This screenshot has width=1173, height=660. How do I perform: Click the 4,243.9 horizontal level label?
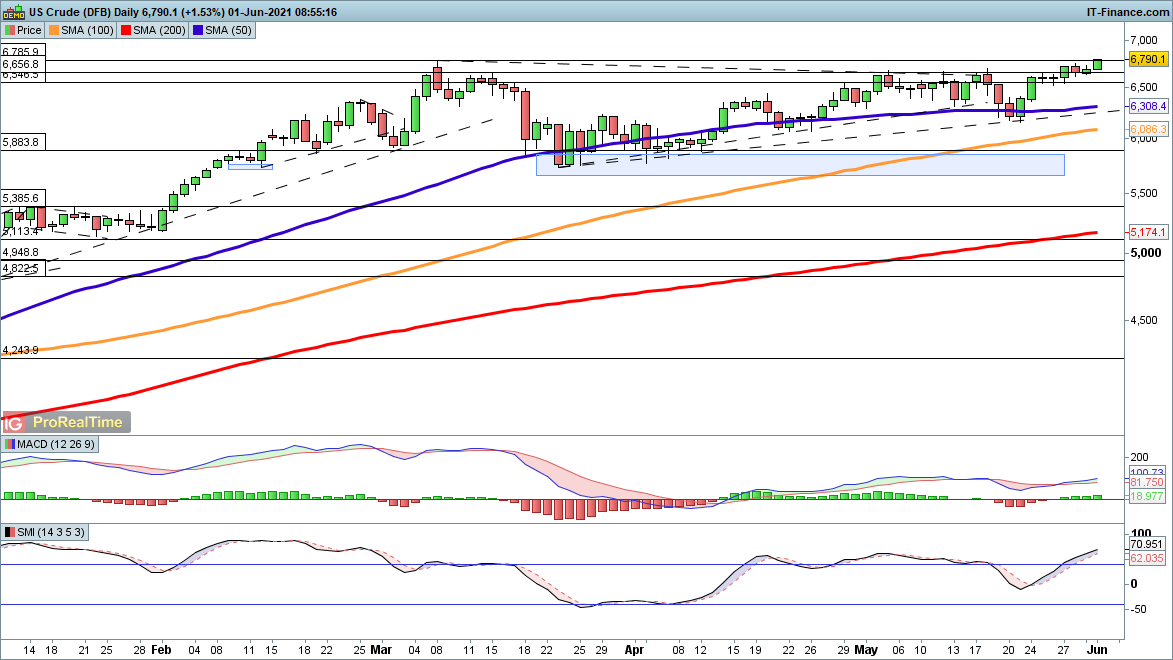[x=21, y=350]
